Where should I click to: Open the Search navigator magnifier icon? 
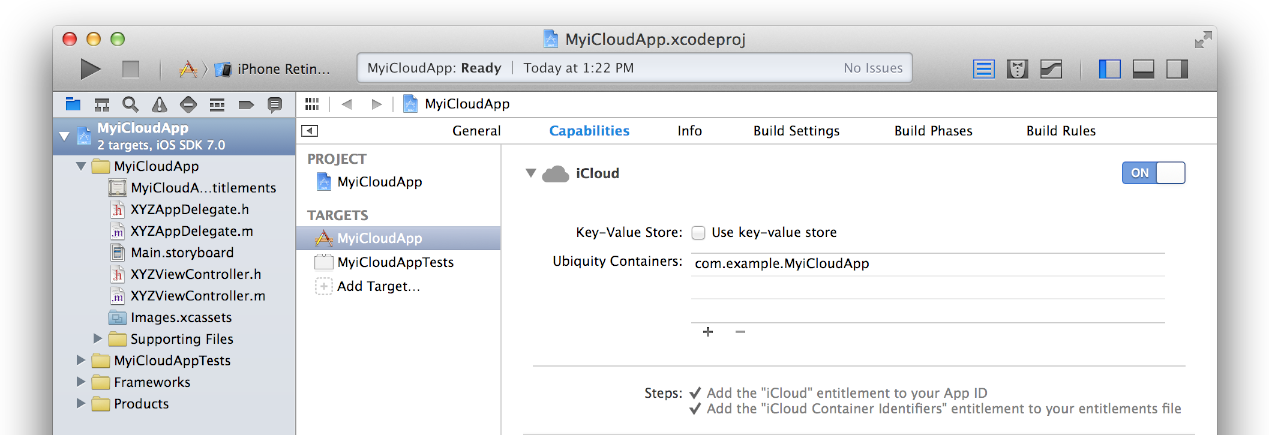point(130,104)
